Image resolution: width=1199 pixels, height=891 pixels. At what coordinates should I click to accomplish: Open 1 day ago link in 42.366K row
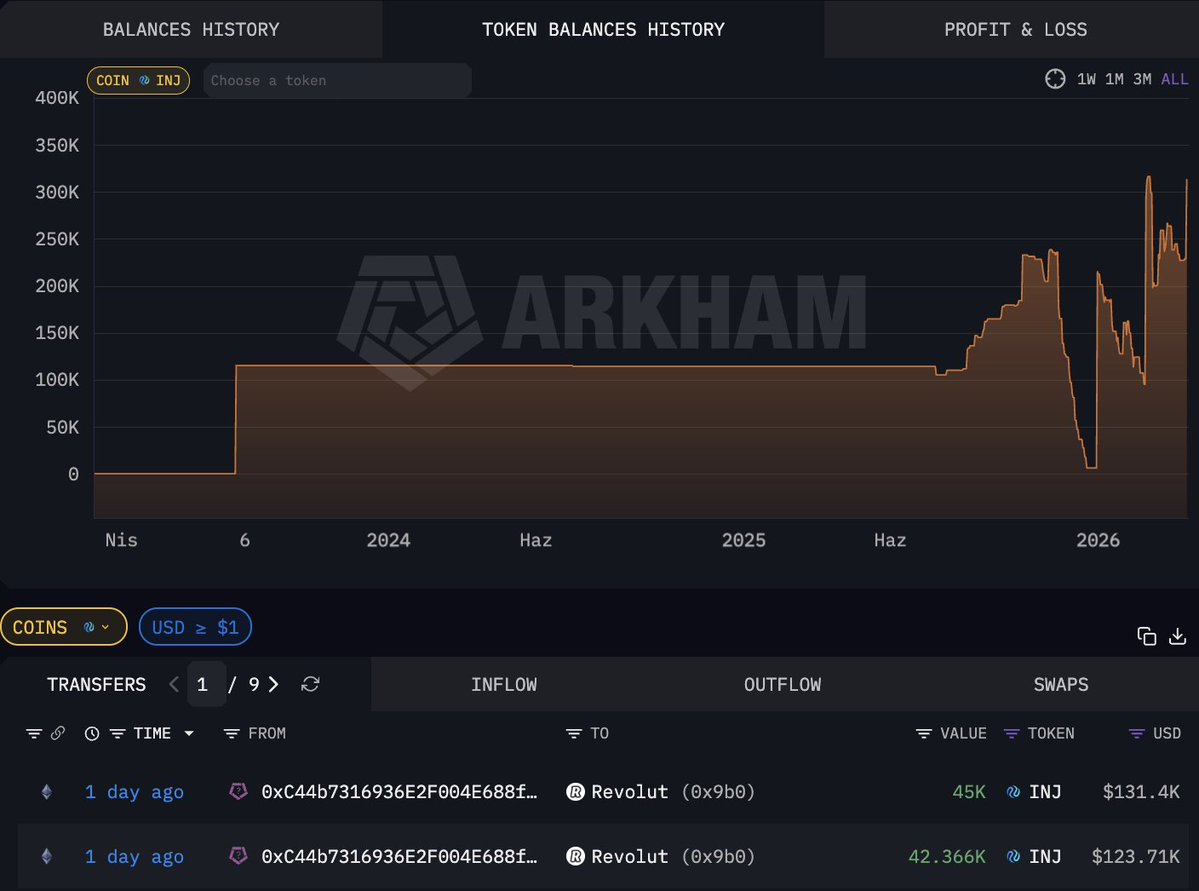[135, 857]
